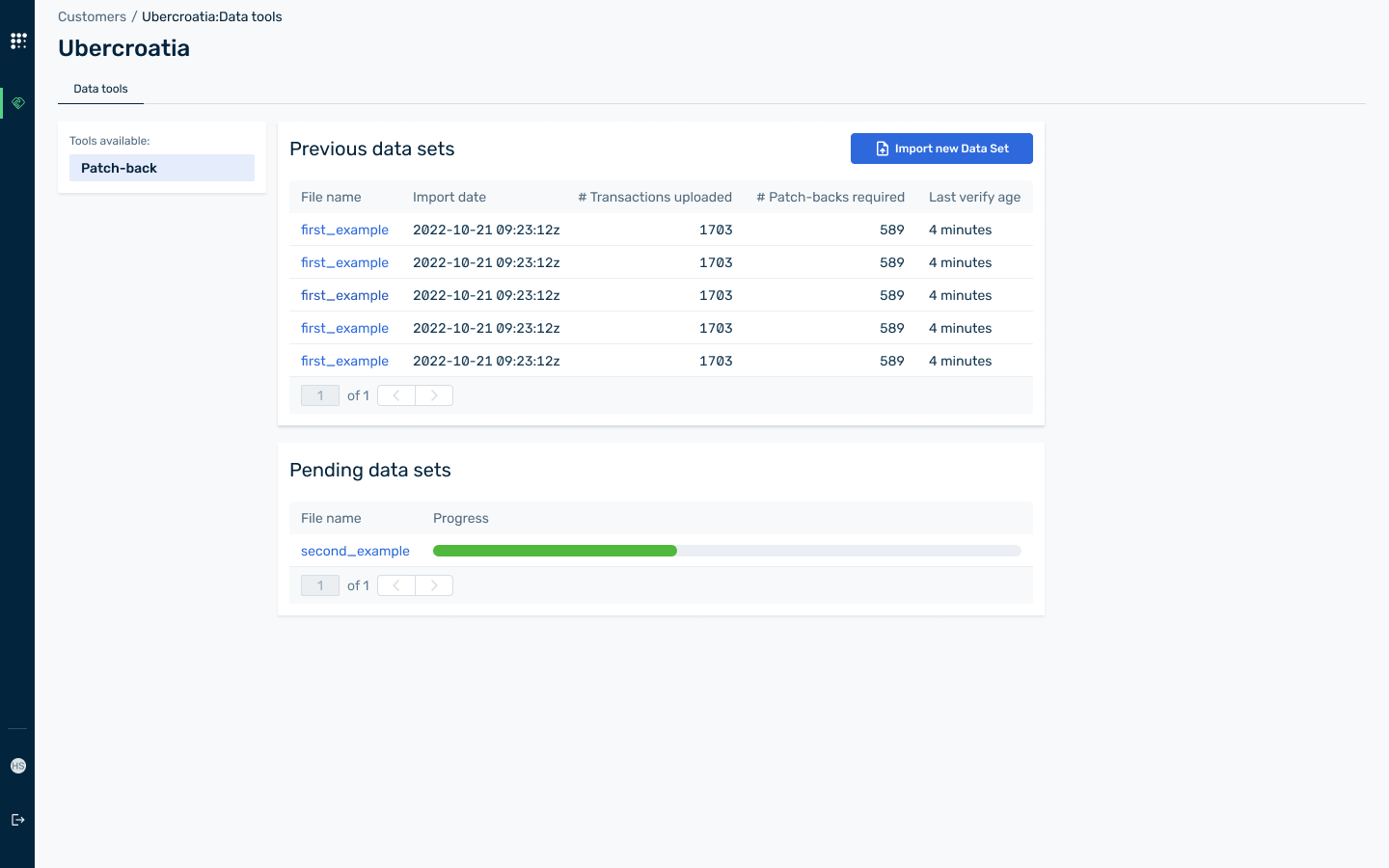Go to next page of Previous data sets
The height and width of the screenshot is (868, 1389).
tap(434, 395)
